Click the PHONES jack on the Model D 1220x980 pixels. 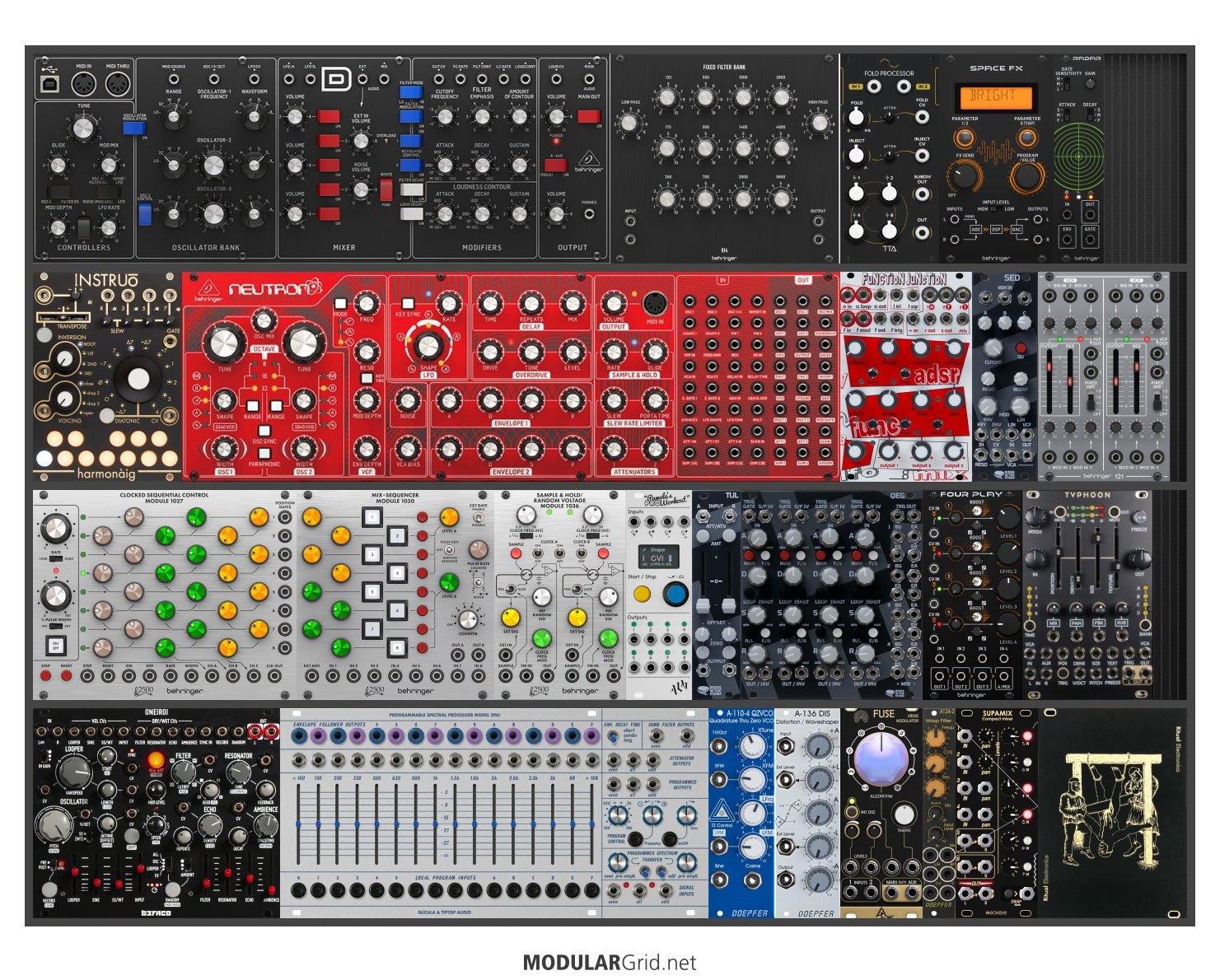[x=589, y=214]
